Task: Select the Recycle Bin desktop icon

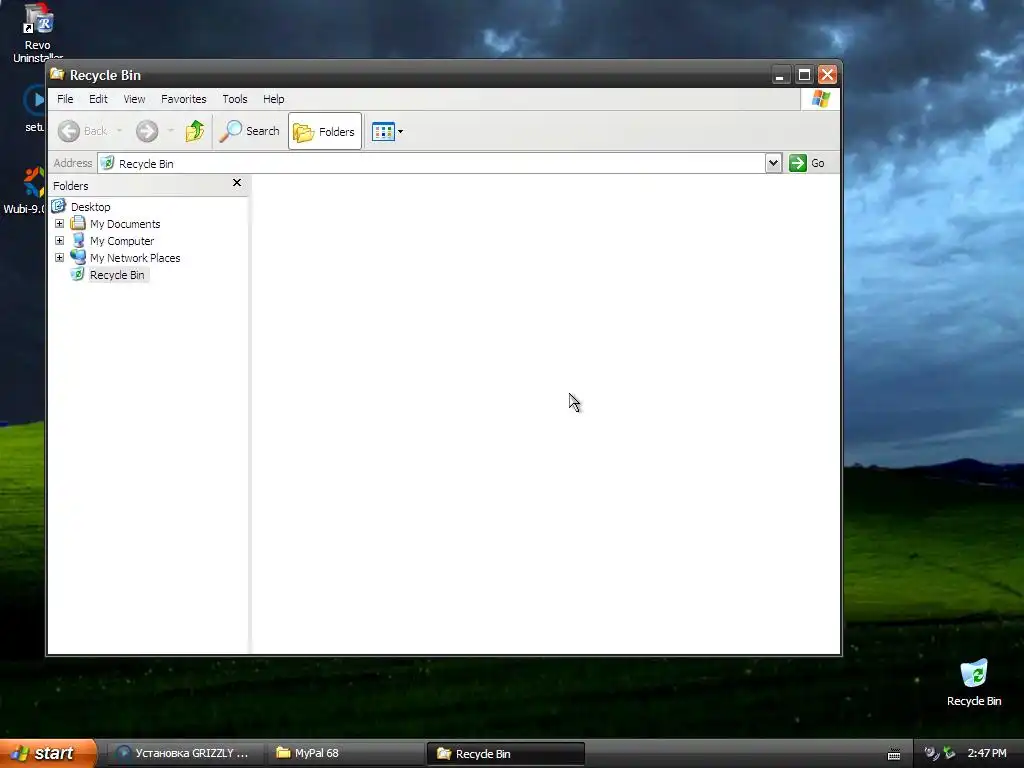Action: pos(974,683)
